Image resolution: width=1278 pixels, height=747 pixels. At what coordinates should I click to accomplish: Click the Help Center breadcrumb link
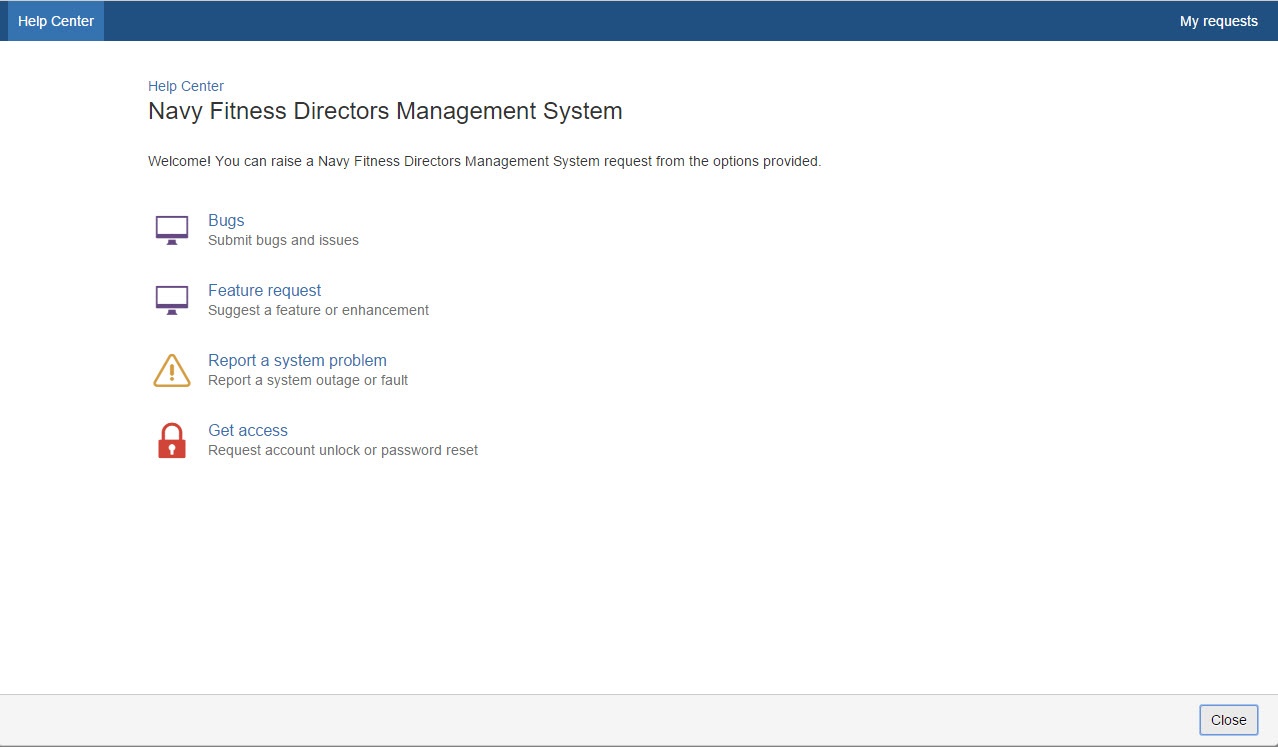(186, 86)
